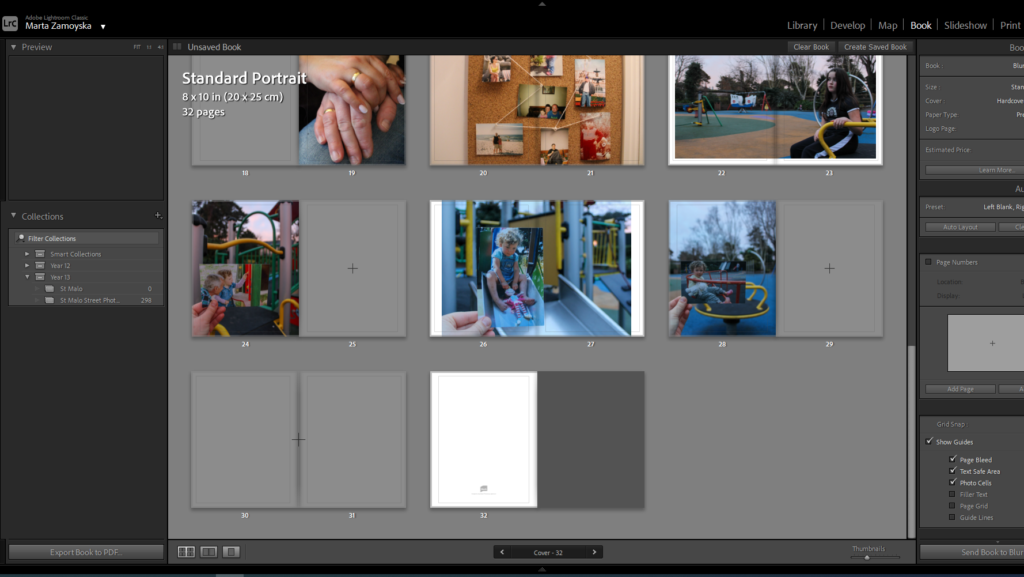
Task: Collapse the Preview panel
Action: (13, 47)
